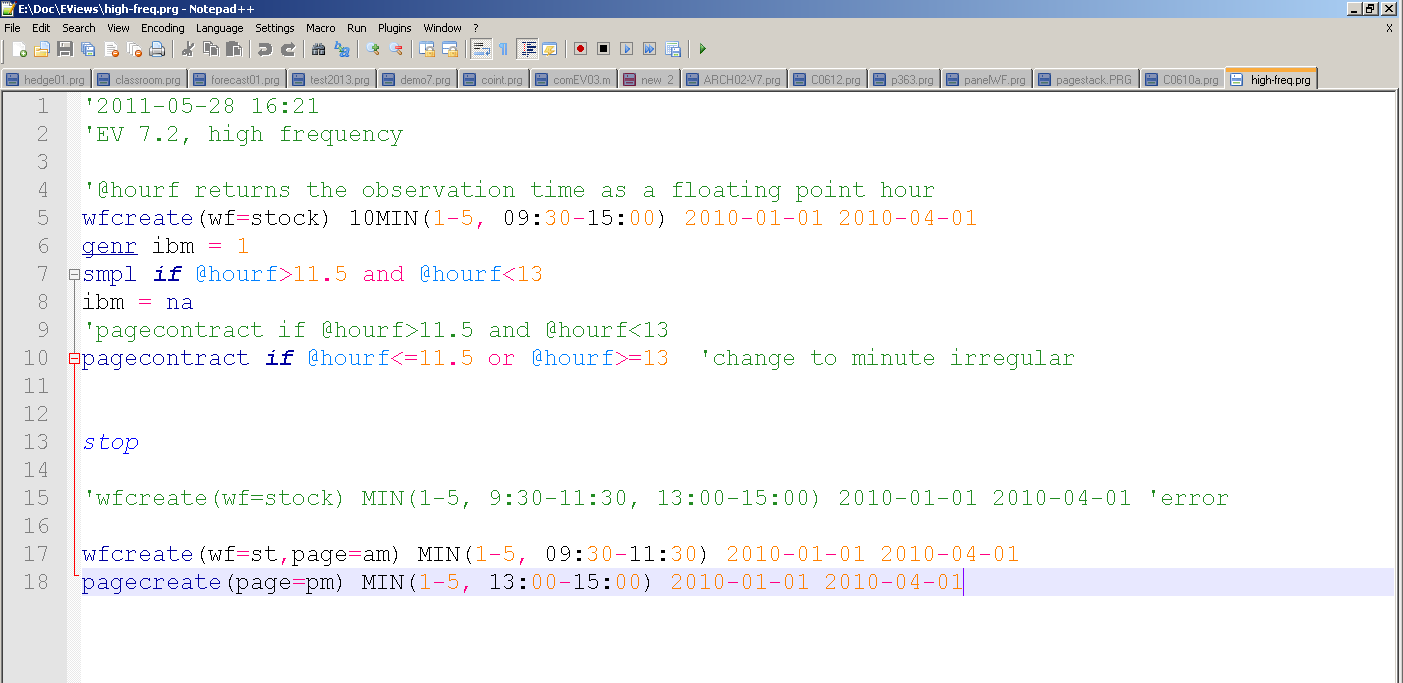
Task: Click the Zoom In magnifier icon
Action: click(x=373, y=49)
